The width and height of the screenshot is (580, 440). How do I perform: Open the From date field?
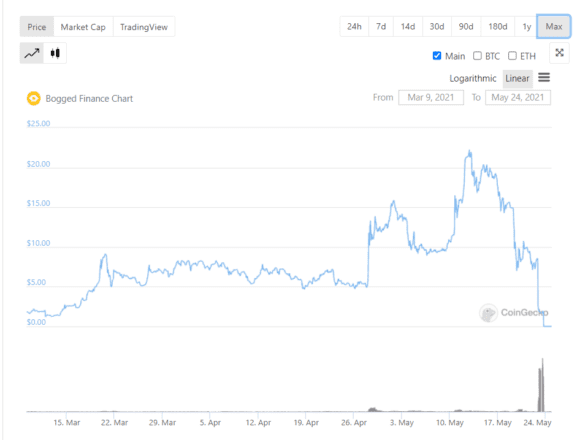click(x=431, y=98)
